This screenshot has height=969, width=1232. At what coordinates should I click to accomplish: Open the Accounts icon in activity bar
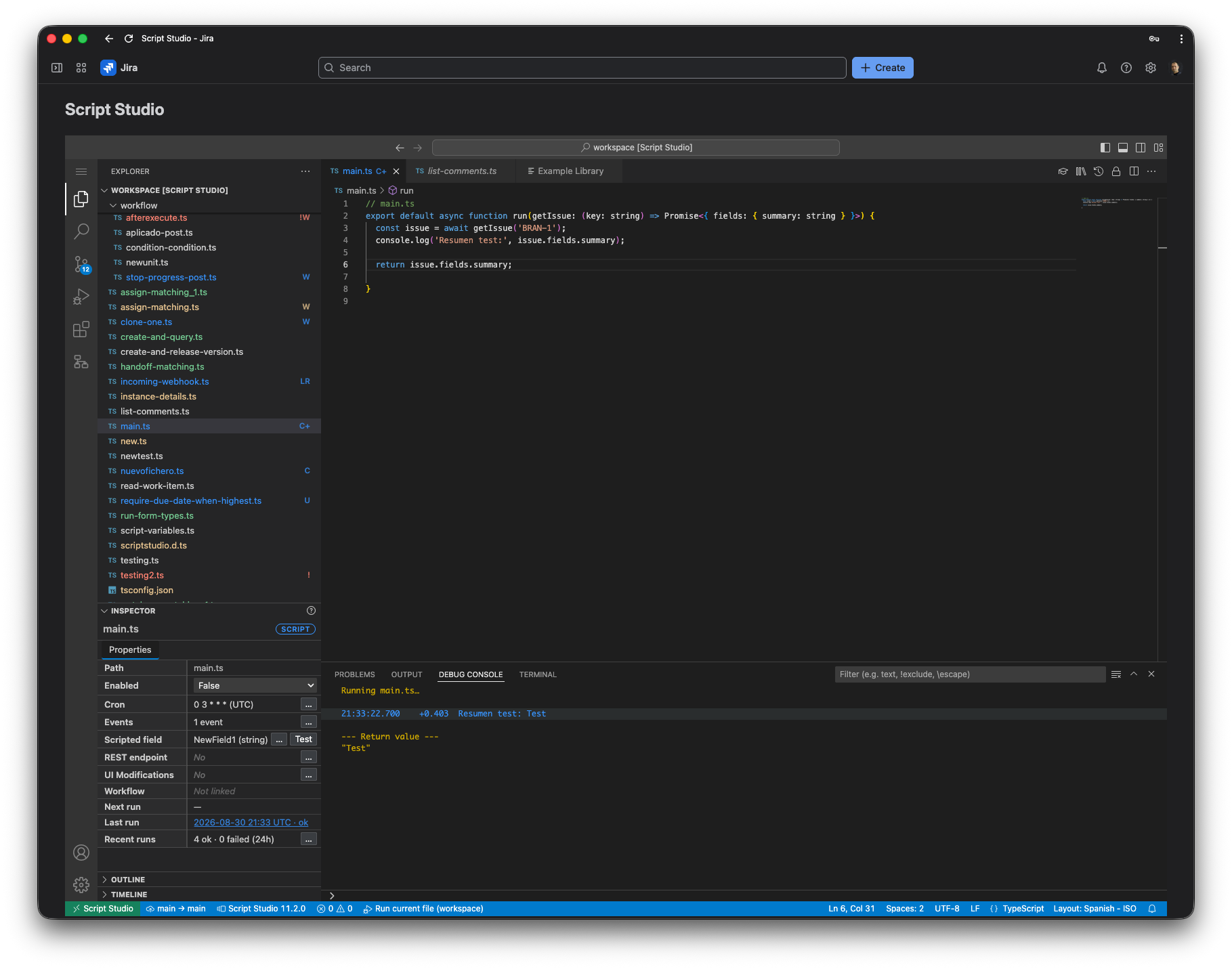coord(81,853)
